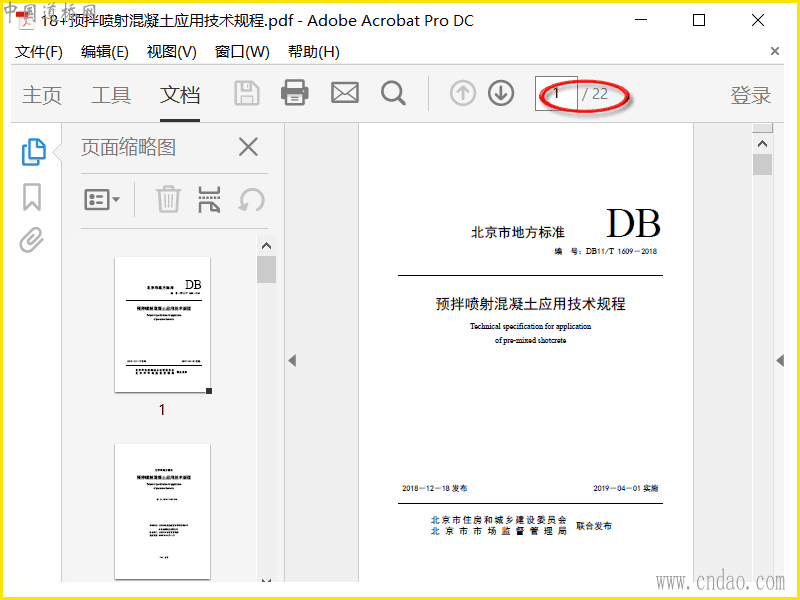Go to next page arrow

[501, 93]
